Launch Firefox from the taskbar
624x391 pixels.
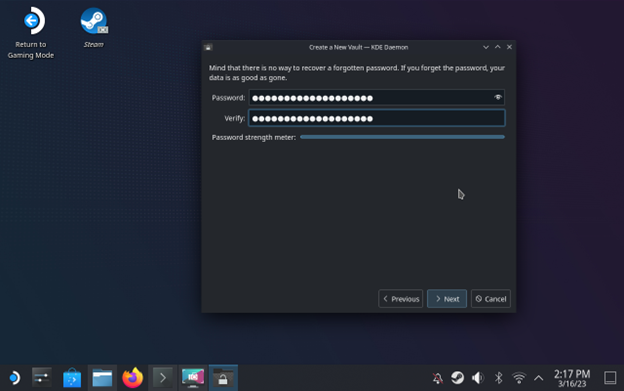(x=133, y=377)
